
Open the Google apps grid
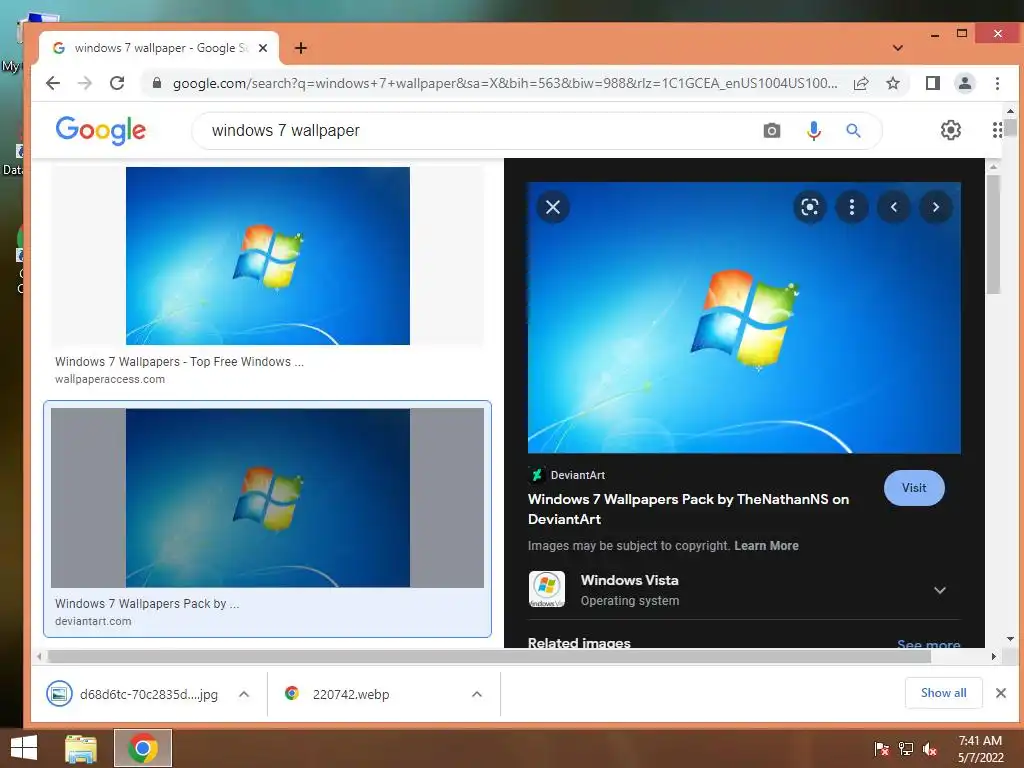pyautogui.click(x=997, y=130)
